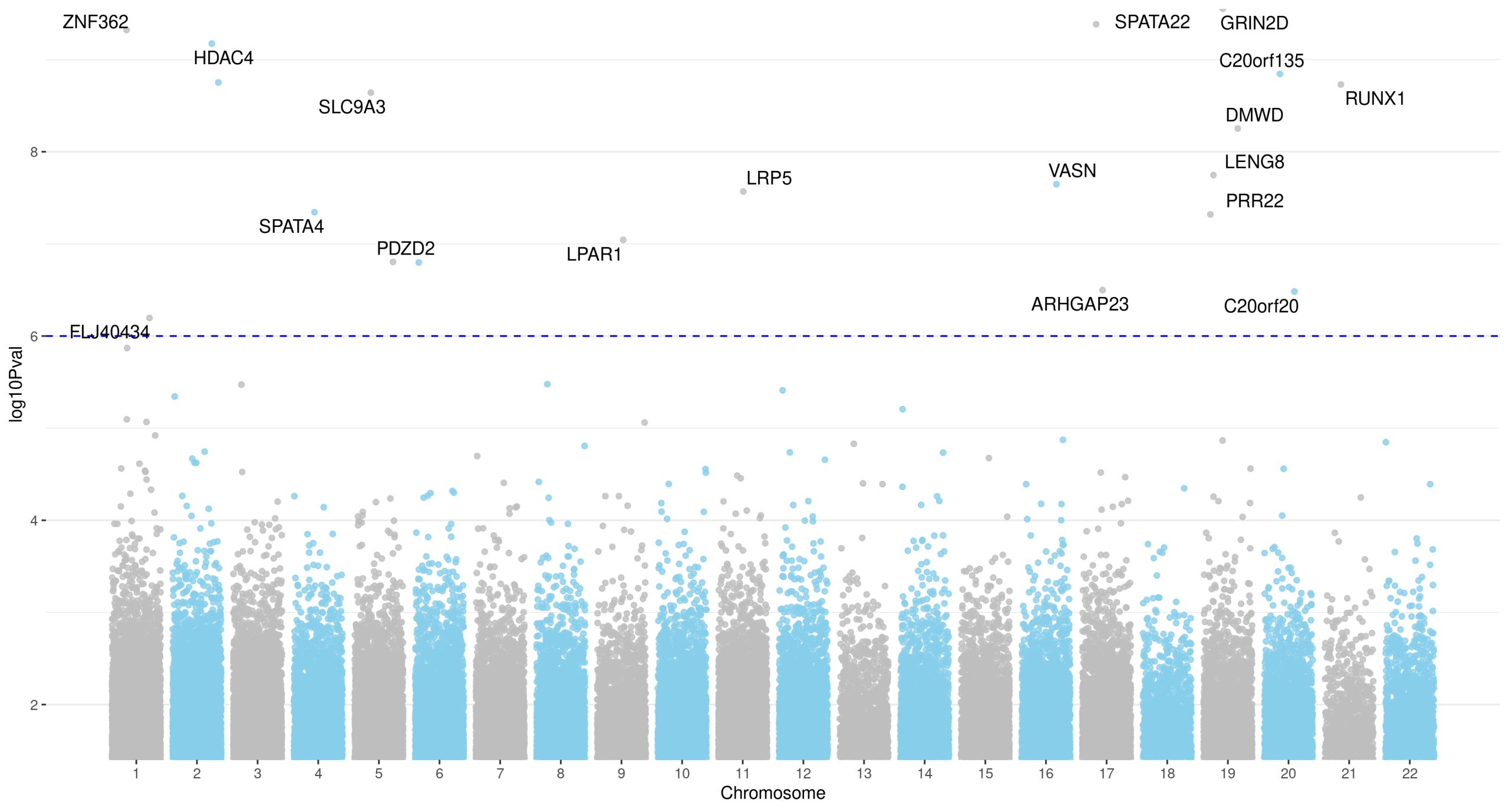This screenshot has height=812, width=1509.
Task: Click the PDZD2 gene label
Action: pyautogui.click(x=406, y=249)
